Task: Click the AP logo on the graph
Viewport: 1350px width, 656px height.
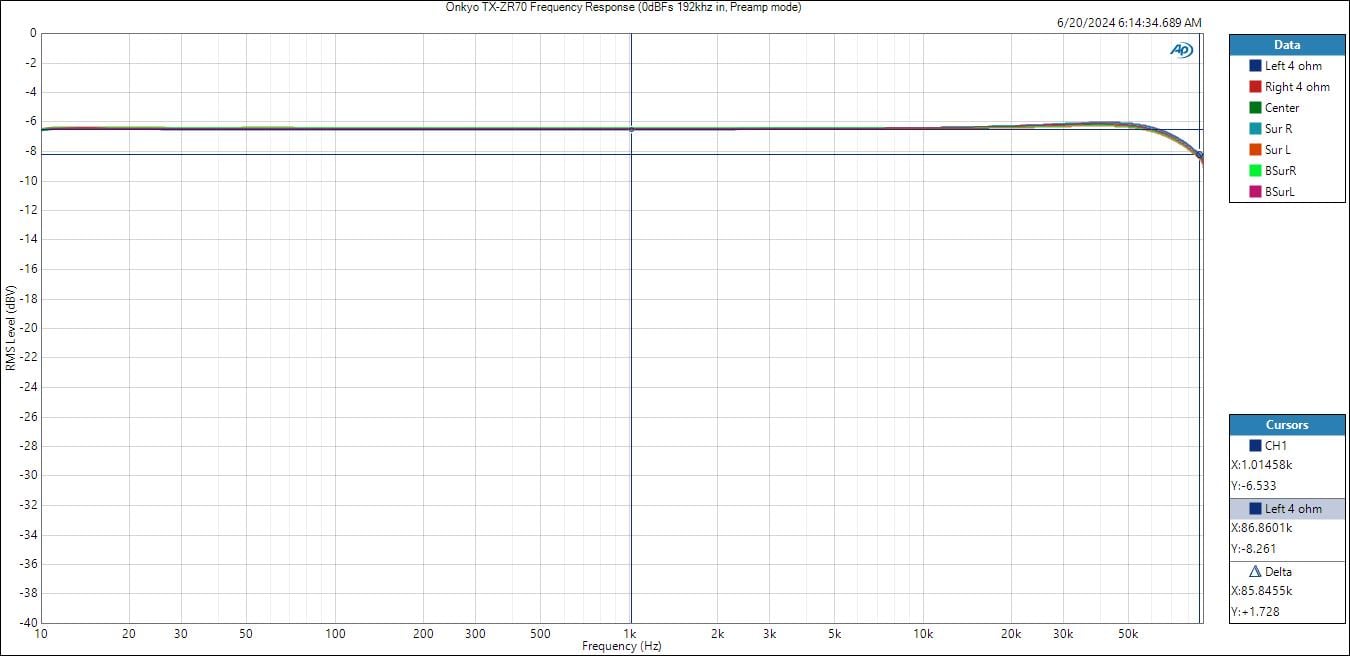Action: coord(1182,50)
